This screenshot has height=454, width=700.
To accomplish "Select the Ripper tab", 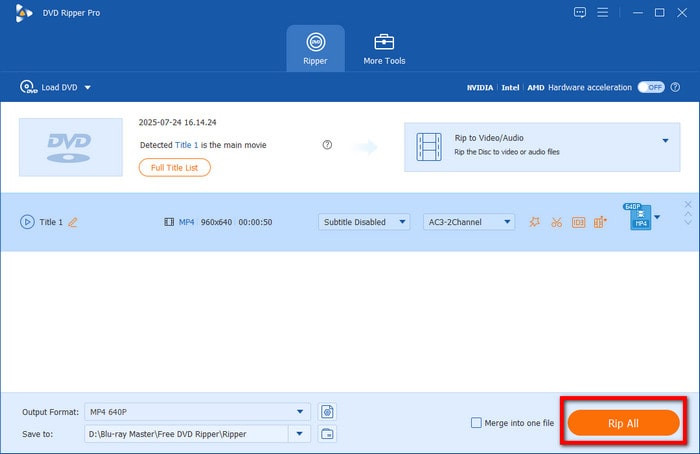I will (x=315, y=48).
